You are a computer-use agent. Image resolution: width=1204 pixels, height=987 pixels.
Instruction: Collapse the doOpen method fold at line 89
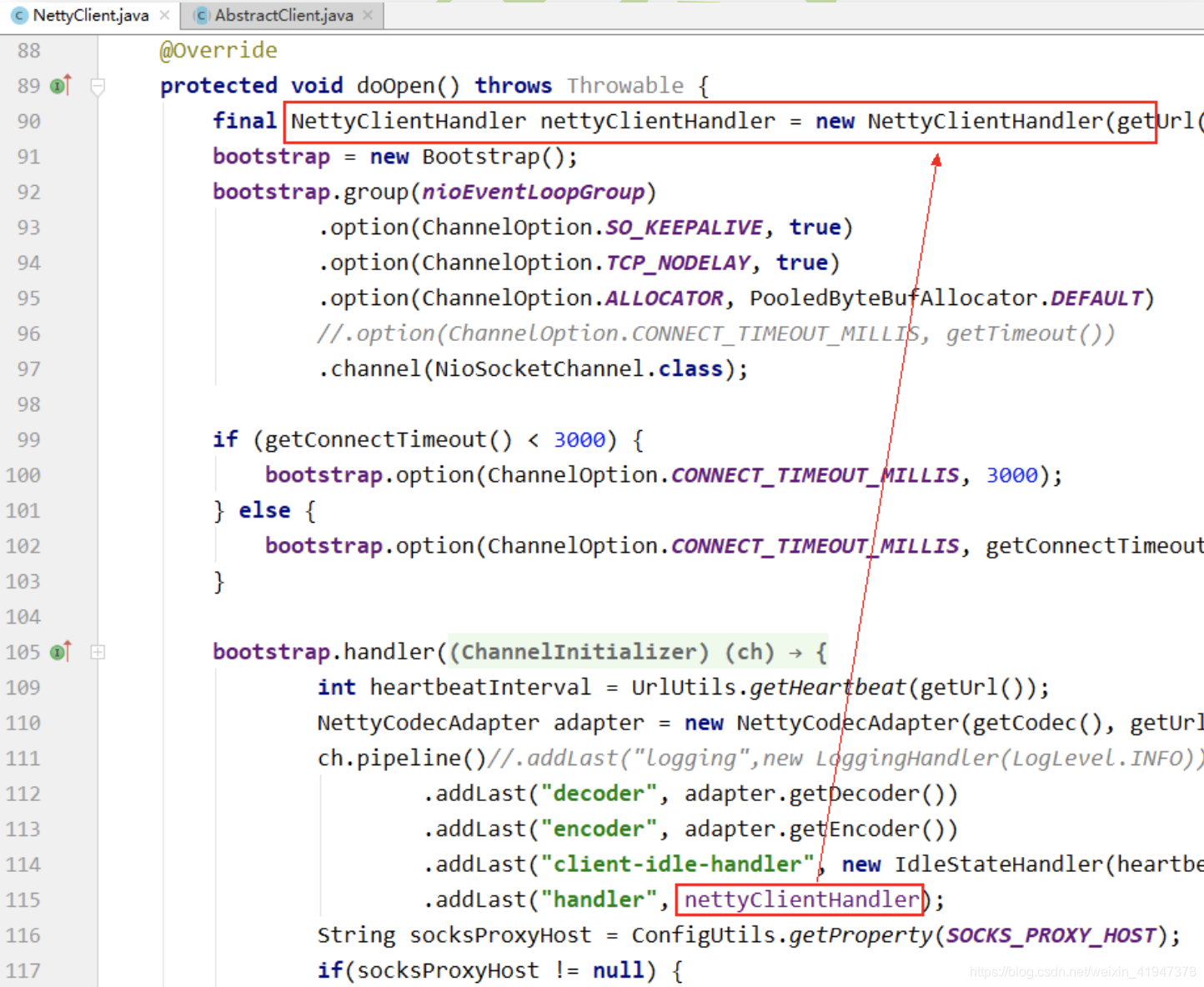pyautogui.click(x=98, y=86)
